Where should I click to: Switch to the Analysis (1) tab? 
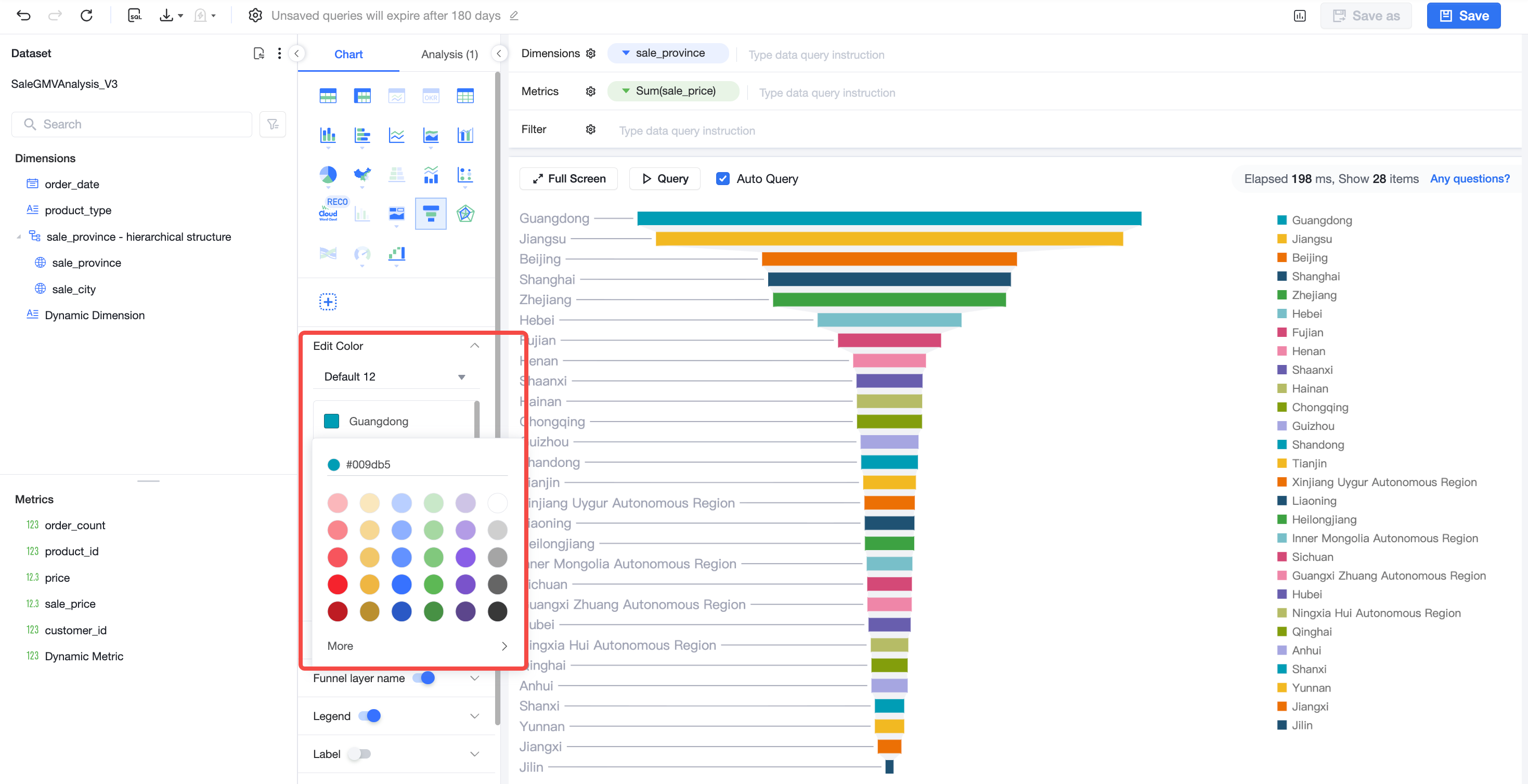click(x=449, y=54)
